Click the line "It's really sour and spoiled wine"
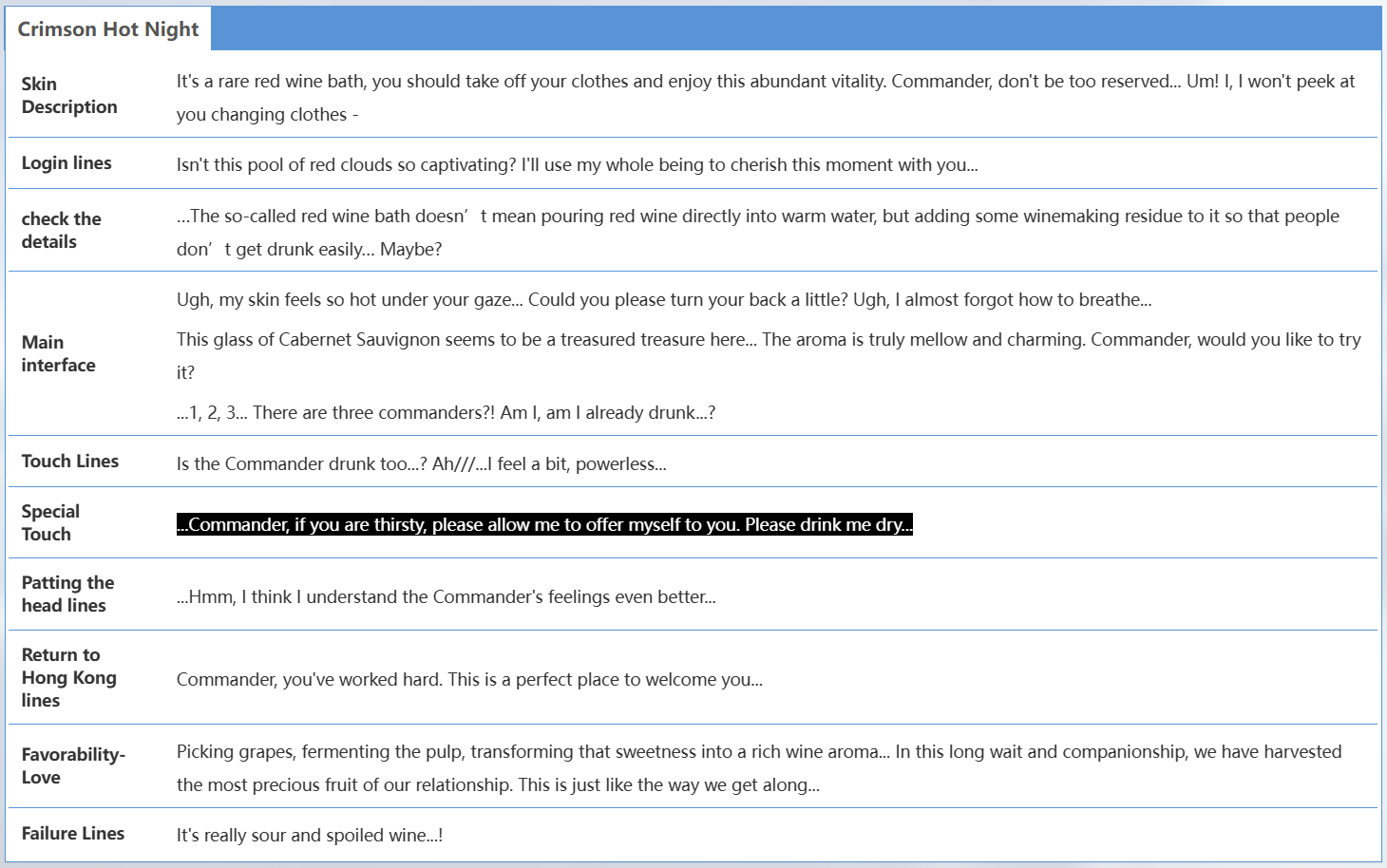The width and height of the screenshot is (1387, 868). 310,836
